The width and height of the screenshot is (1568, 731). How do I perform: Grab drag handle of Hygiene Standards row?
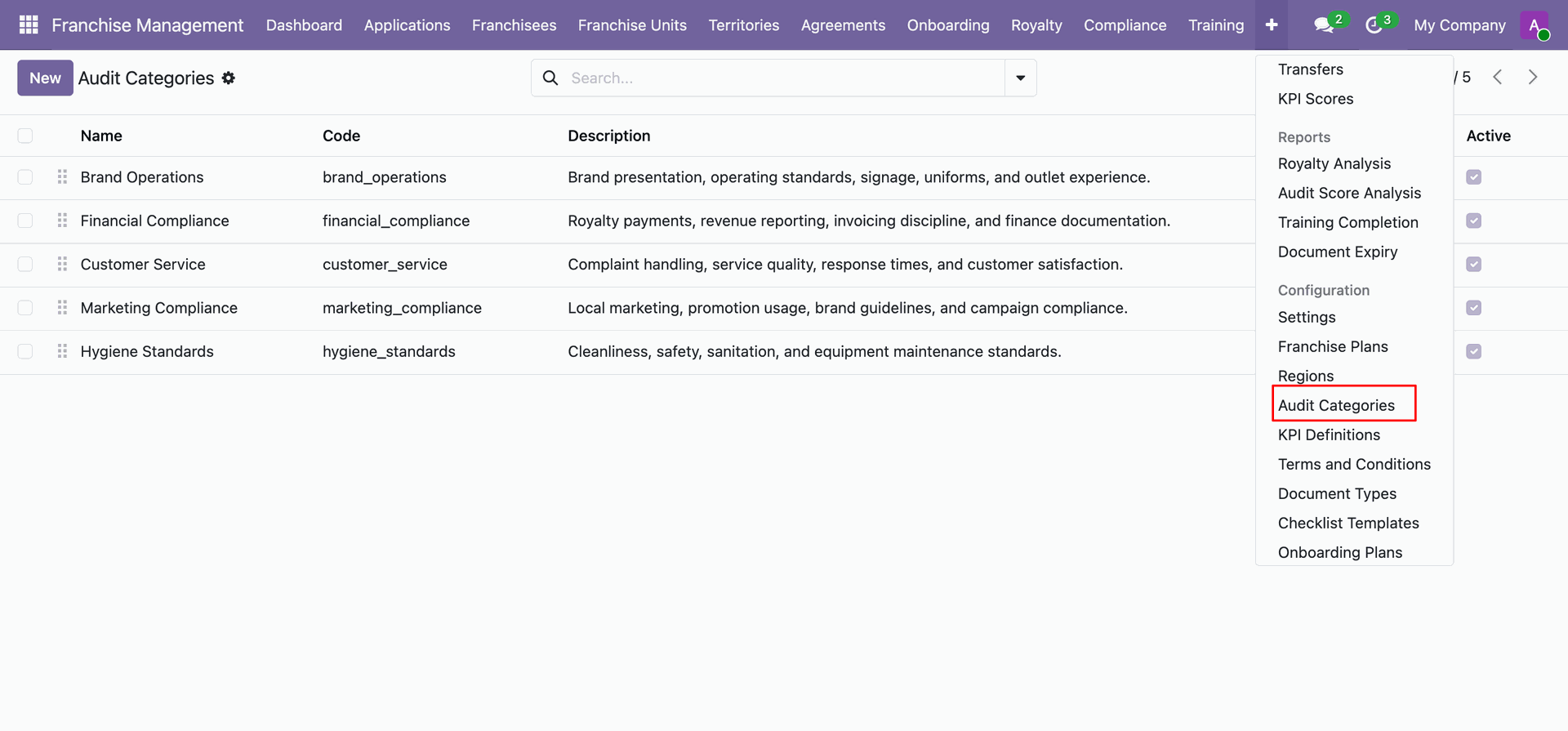[x=62, y=351]
